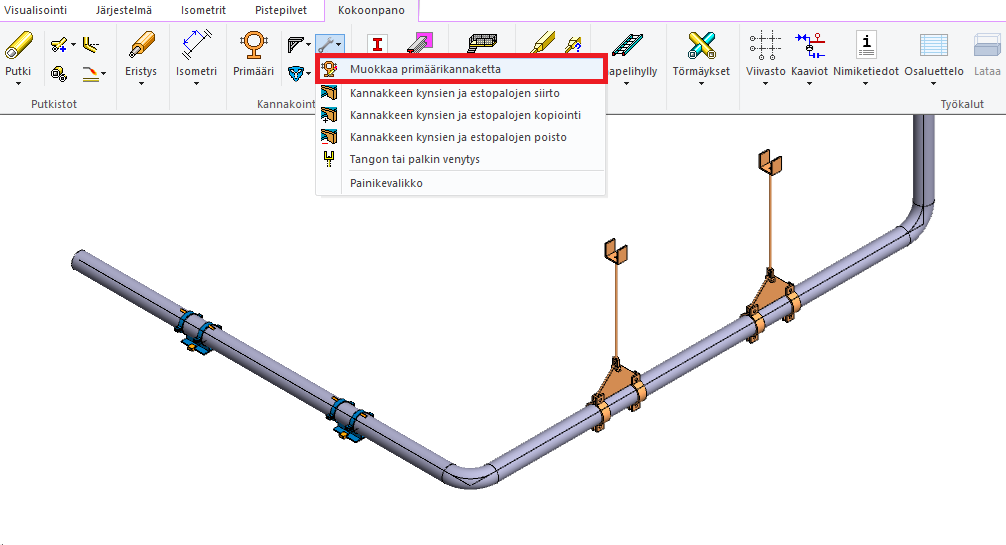Choose Kannakkeen kynsien ja estopalojen poisto

coord(461,137)
